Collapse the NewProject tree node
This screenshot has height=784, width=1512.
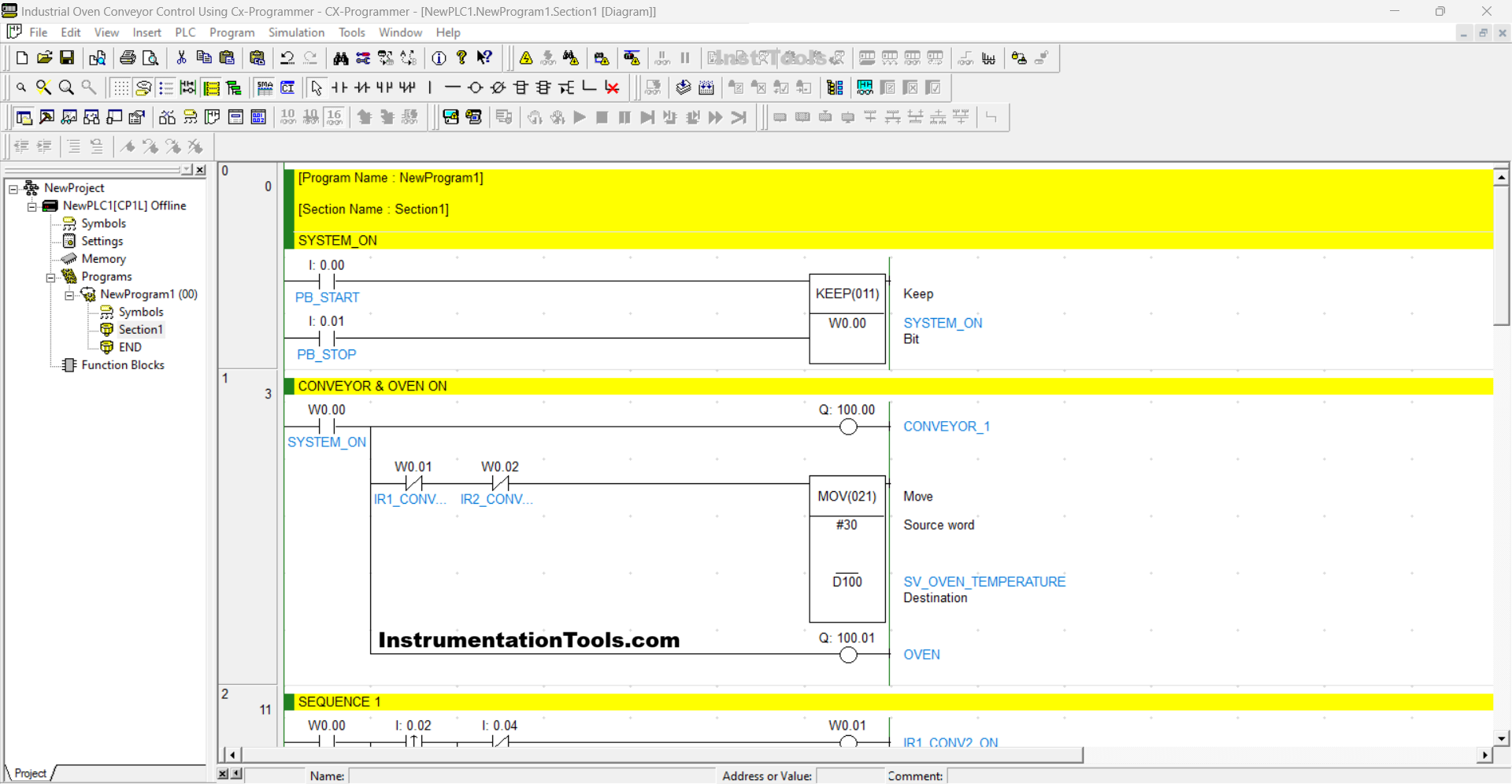coord(13,189)
